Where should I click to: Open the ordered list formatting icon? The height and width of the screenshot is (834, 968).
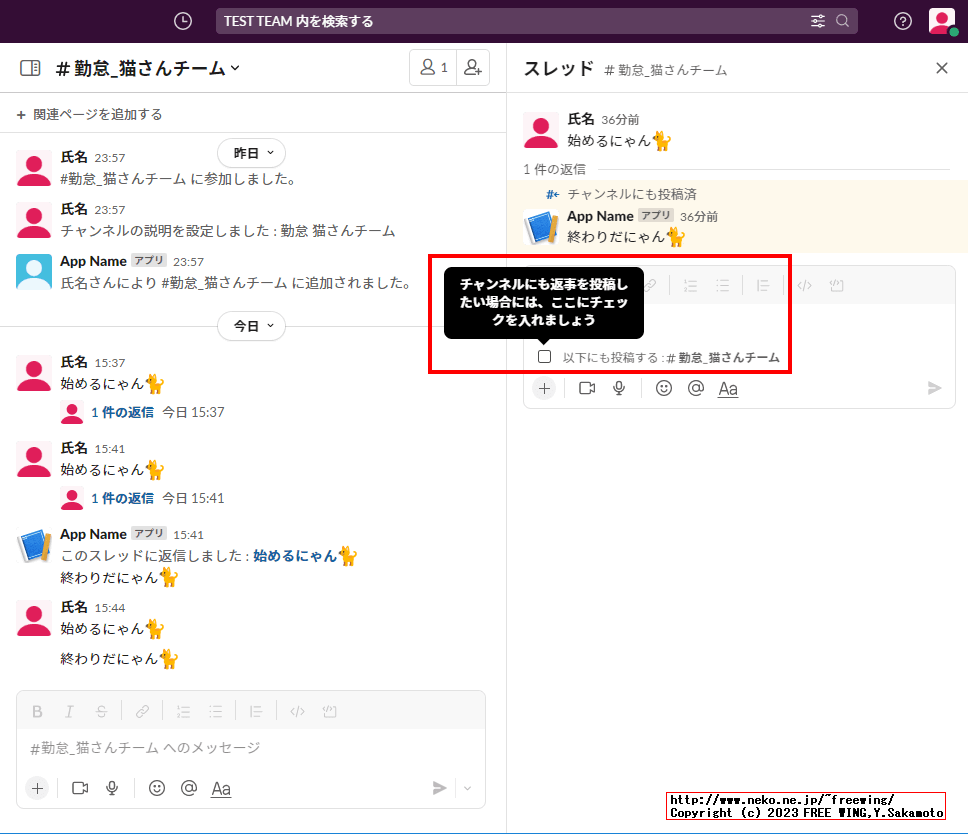click(x=183, y=711)
